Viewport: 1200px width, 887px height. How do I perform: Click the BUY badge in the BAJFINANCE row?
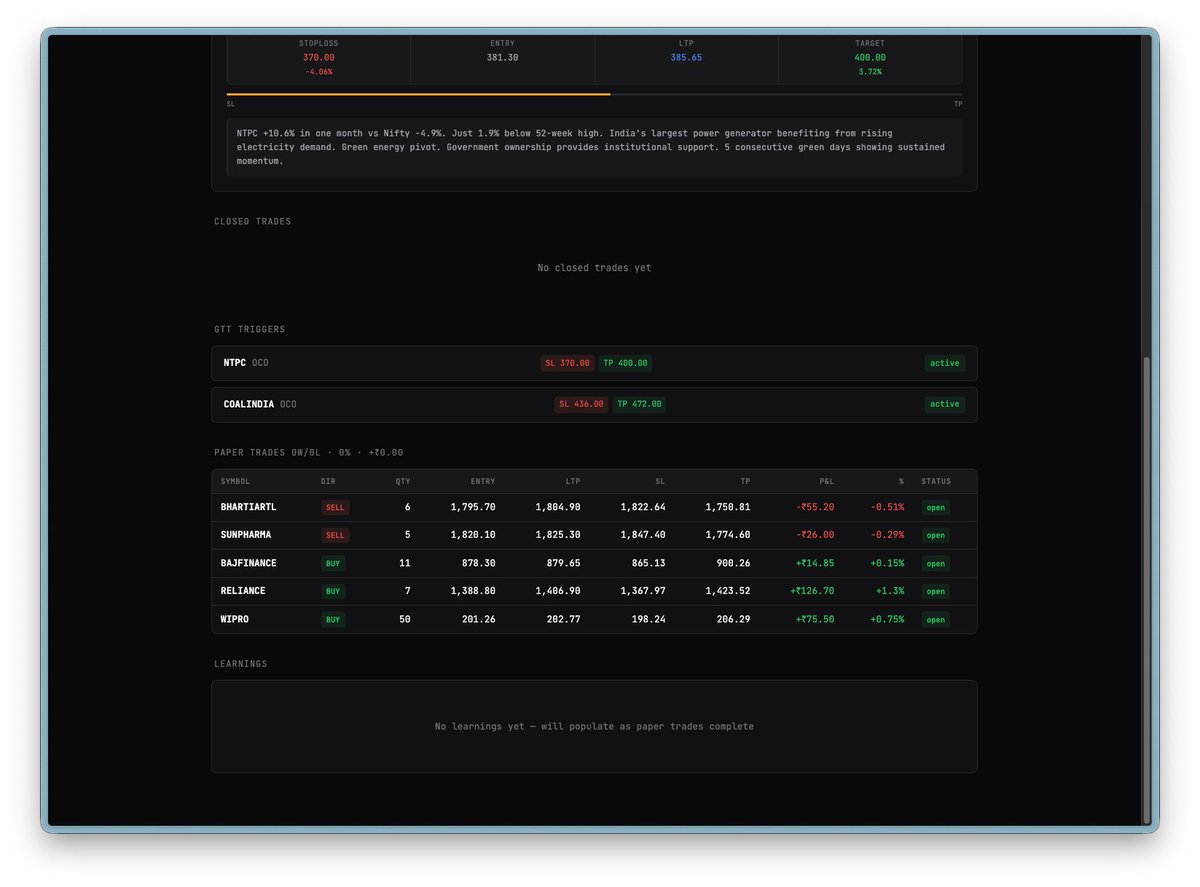pos(333,563)
